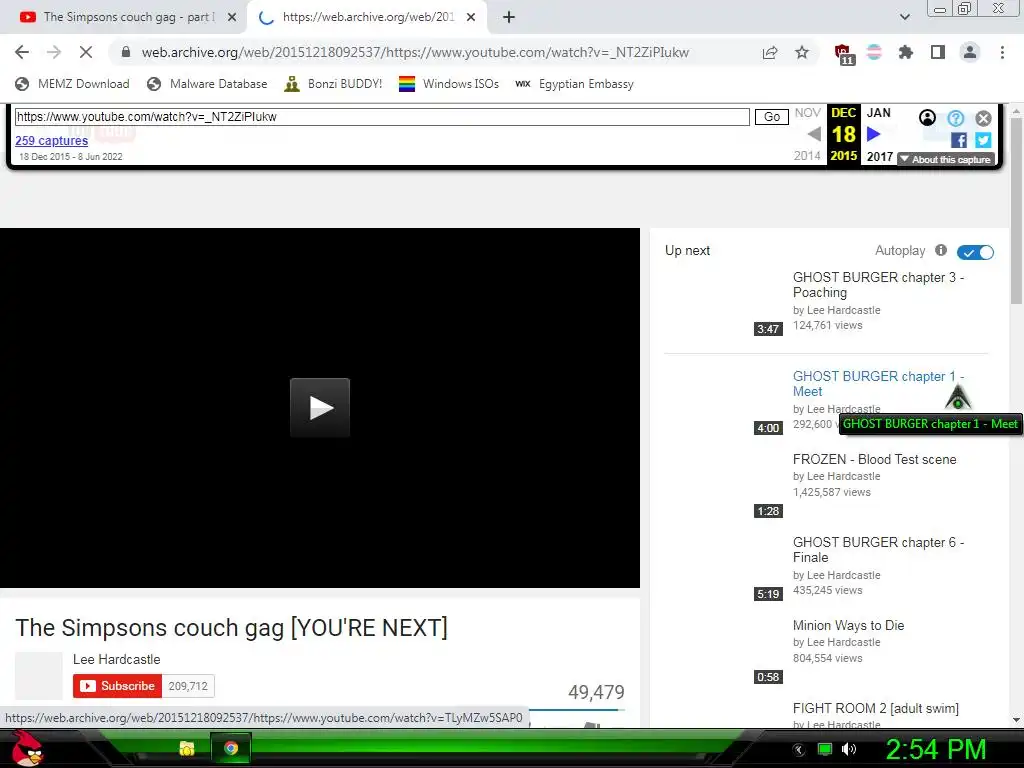Subscribe to Lee Hardcastle channel
Image resolution: width=1024 pixels, height=768 pixels.
pos(118,686)
